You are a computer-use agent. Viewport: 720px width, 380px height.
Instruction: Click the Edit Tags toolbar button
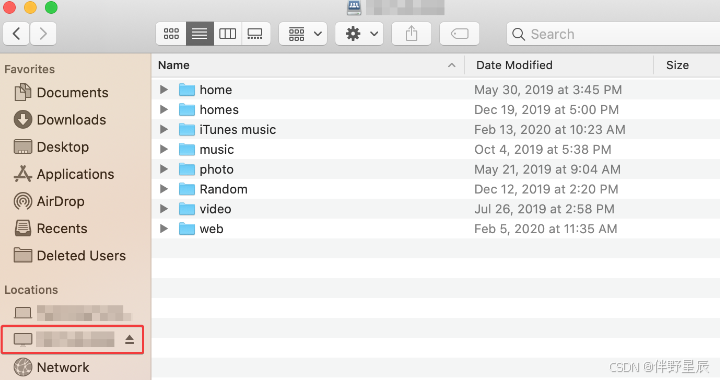[x=459, y=34]
